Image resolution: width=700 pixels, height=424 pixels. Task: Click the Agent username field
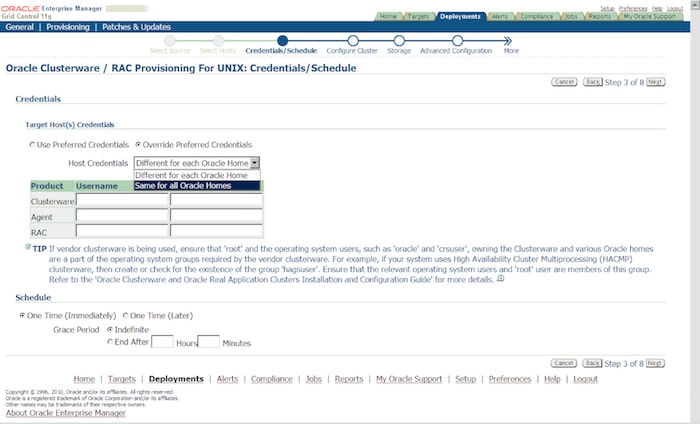(x=122, y=216)
